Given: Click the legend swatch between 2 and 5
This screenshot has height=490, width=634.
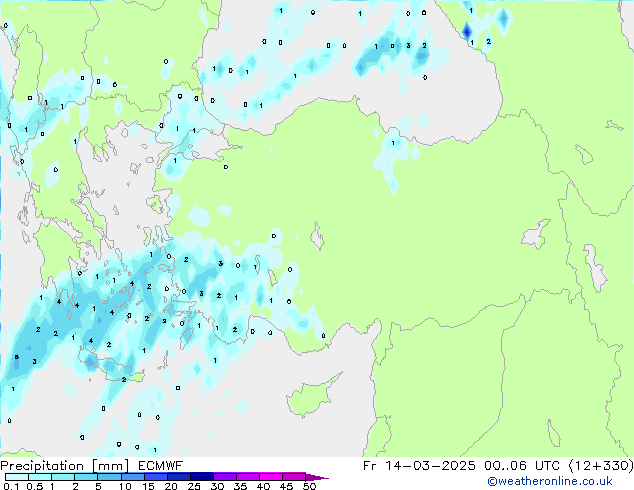Looking at the screenshot, I should click(86, 477).
